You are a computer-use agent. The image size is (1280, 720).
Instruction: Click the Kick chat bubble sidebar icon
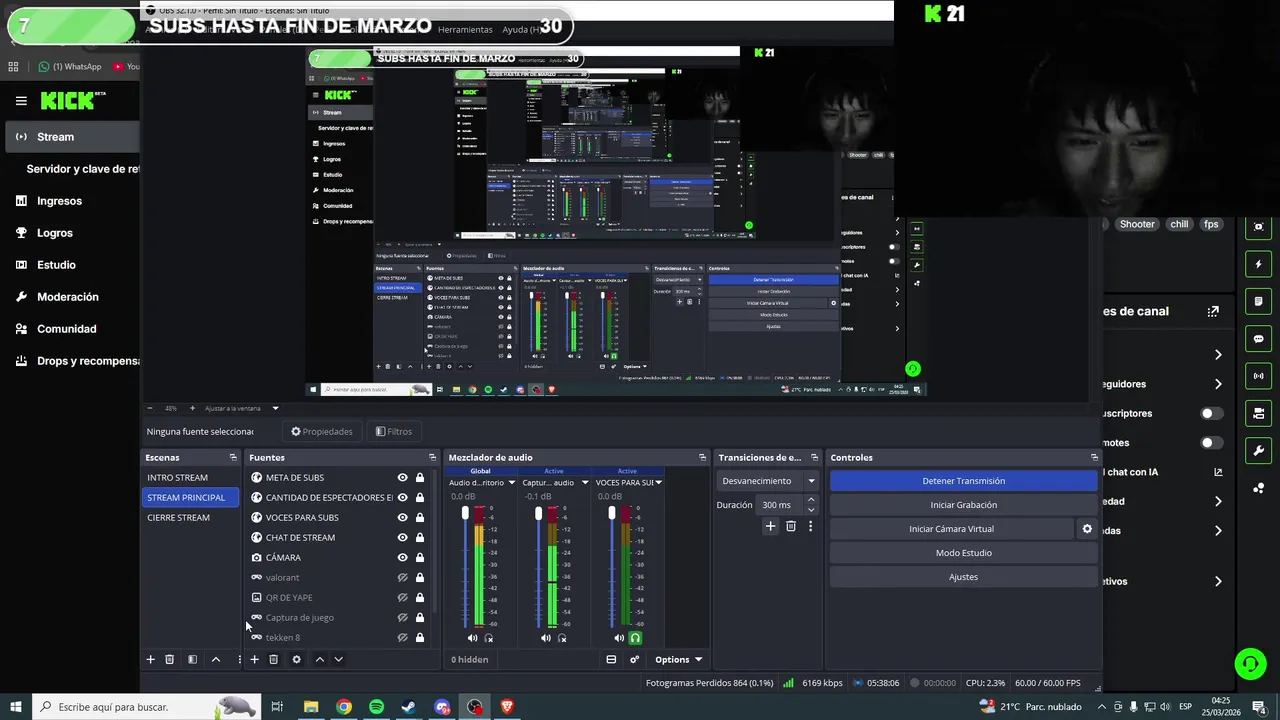[x=1259, y=339]
